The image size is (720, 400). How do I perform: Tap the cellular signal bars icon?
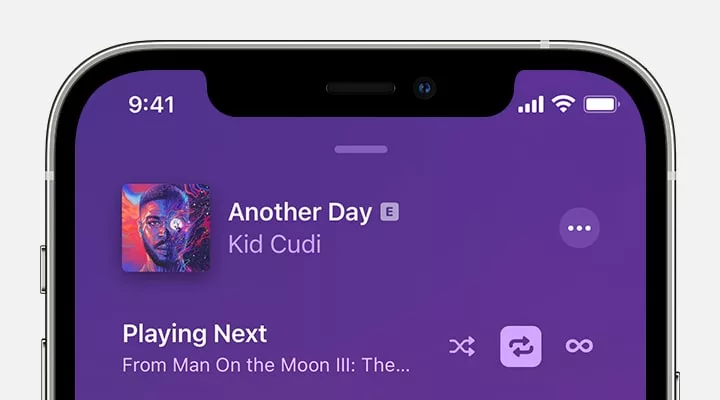click(531, 105)
